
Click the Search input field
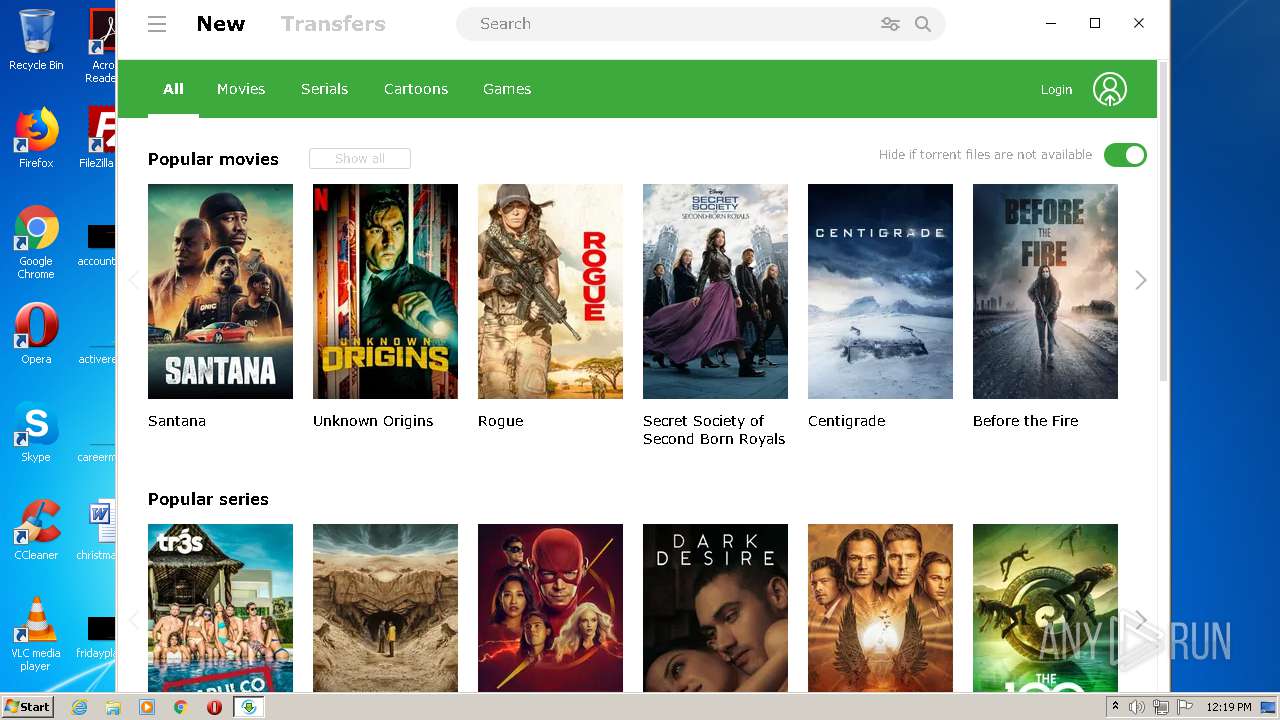(x=670, y=24)
